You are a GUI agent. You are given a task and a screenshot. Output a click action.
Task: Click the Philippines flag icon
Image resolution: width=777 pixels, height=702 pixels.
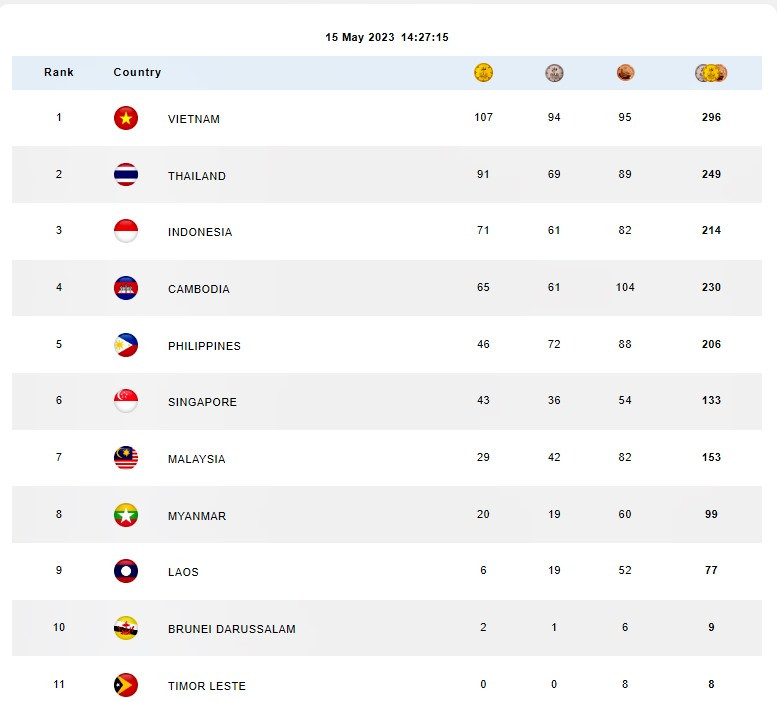tap(126, 345)
